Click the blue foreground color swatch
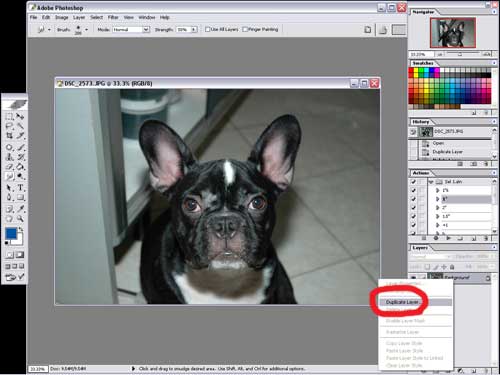This screenshot has height=375, width=500. (11, 233)
